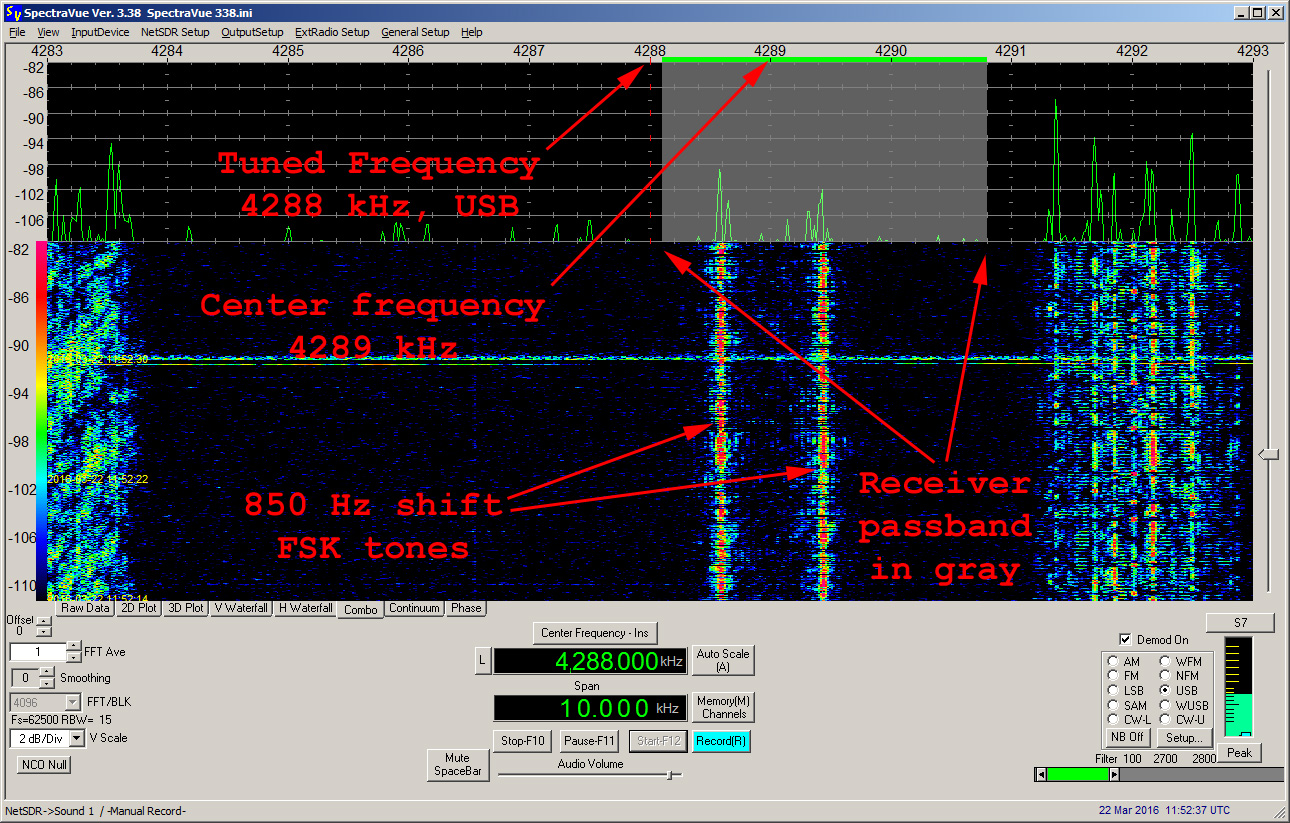1290x823 pixels.
Task: Select the LSB demodulation mode
Action: pos(1114,690)
